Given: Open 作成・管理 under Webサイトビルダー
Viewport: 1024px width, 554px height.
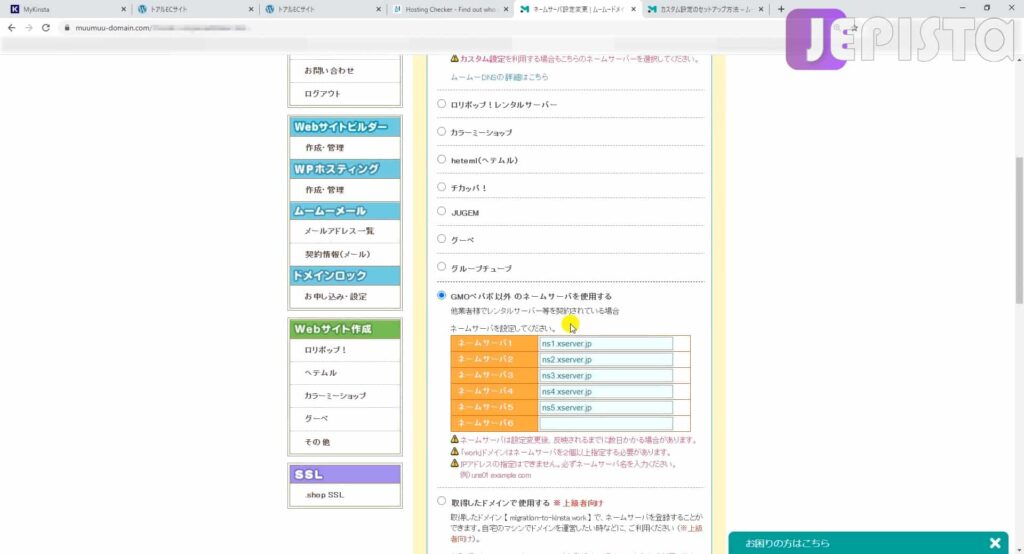Looking at the screenshot, I should pos(325,148).
